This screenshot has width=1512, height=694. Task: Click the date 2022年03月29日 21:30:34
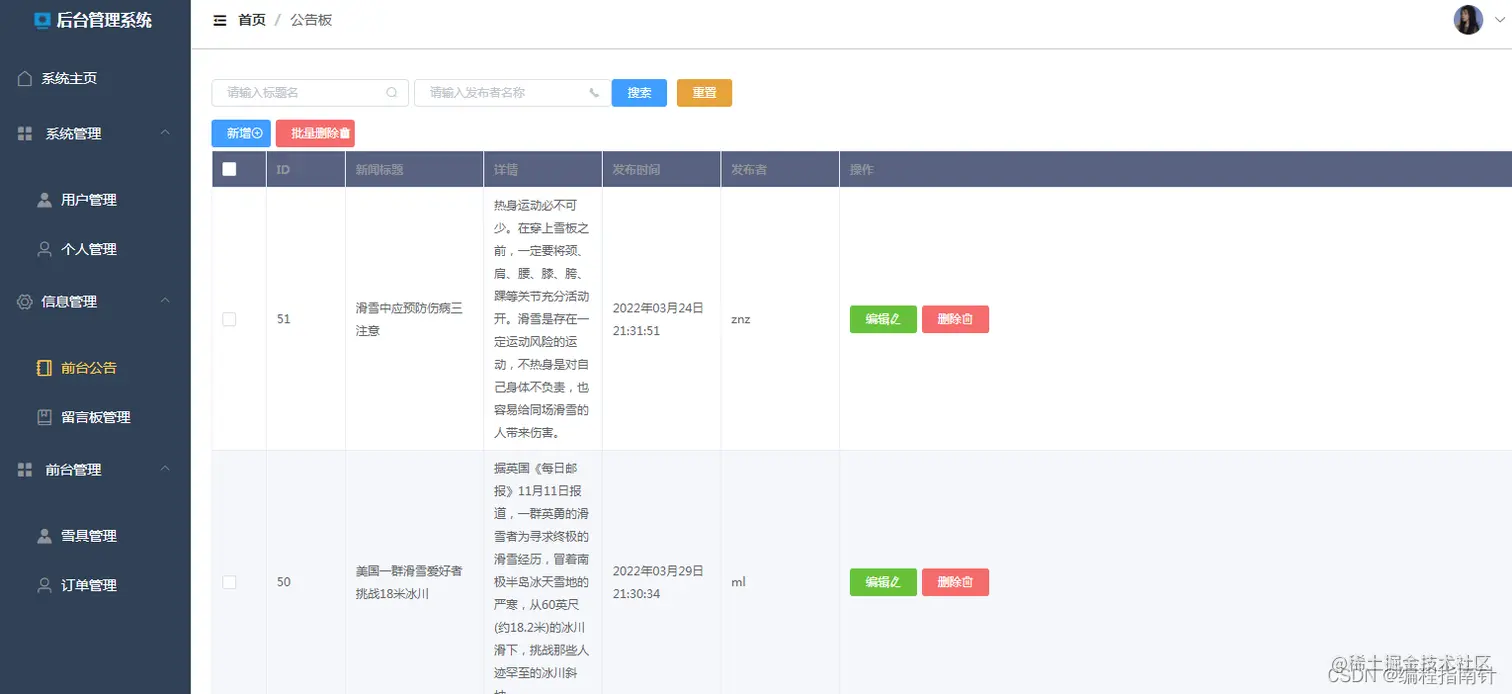point(658,582)
